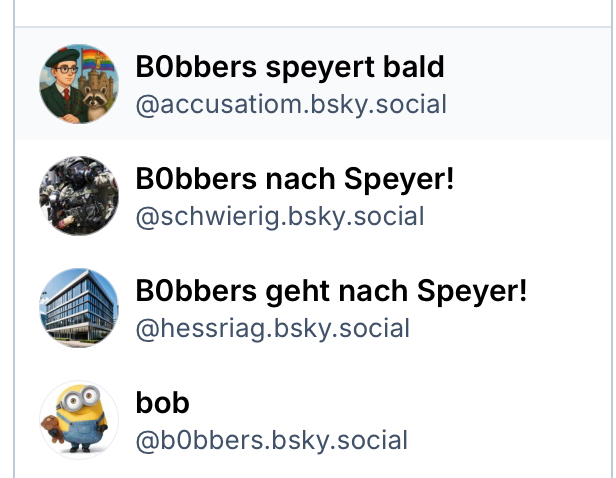The image size is (616, 478).
Task: Select the highlighted accusatiom account row
Action: coord(520,85)
